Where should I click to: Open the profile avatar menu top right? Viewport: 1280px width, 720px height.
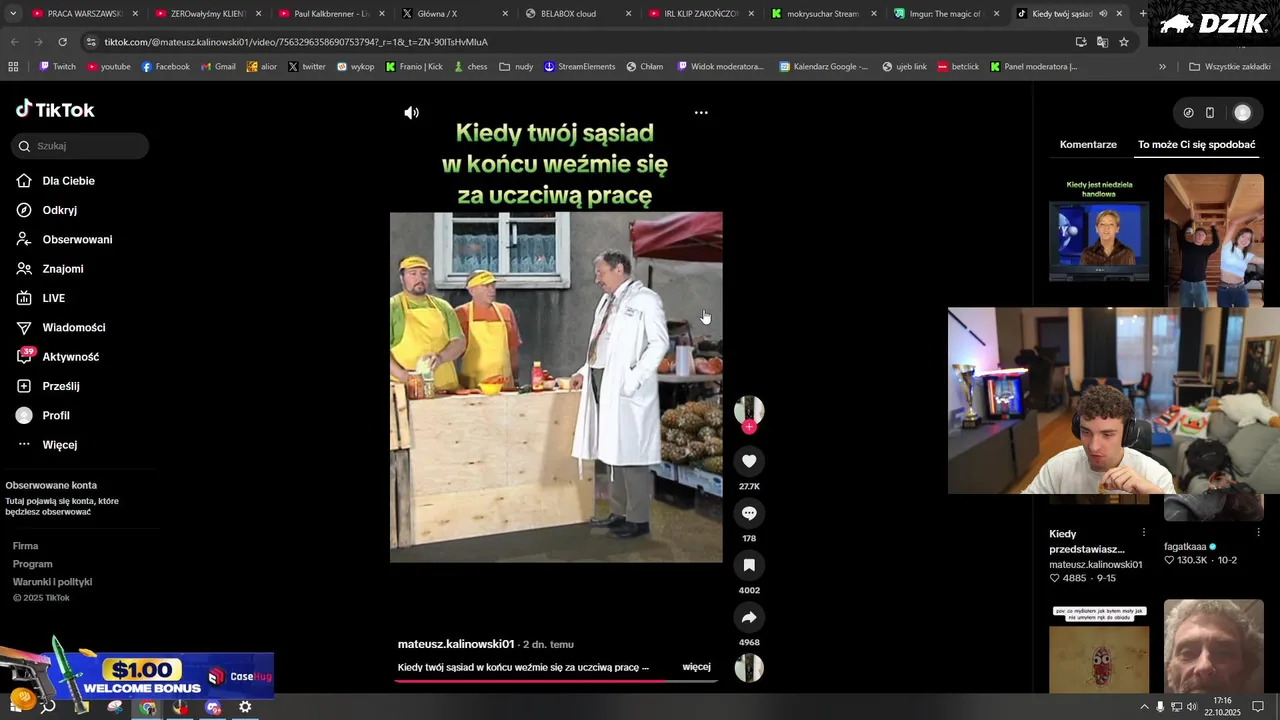1243,113
